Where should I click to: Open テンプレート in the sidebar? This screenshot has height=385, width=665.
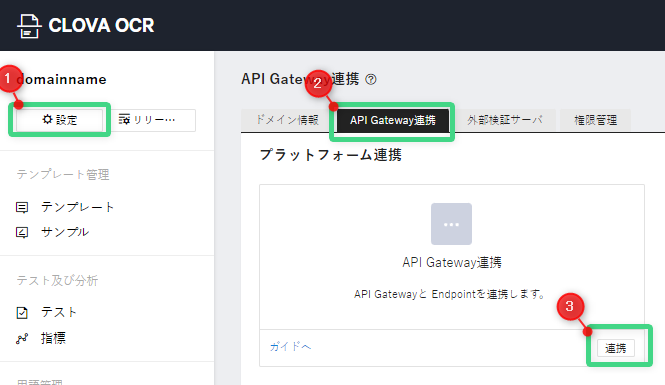pos(78,207)
